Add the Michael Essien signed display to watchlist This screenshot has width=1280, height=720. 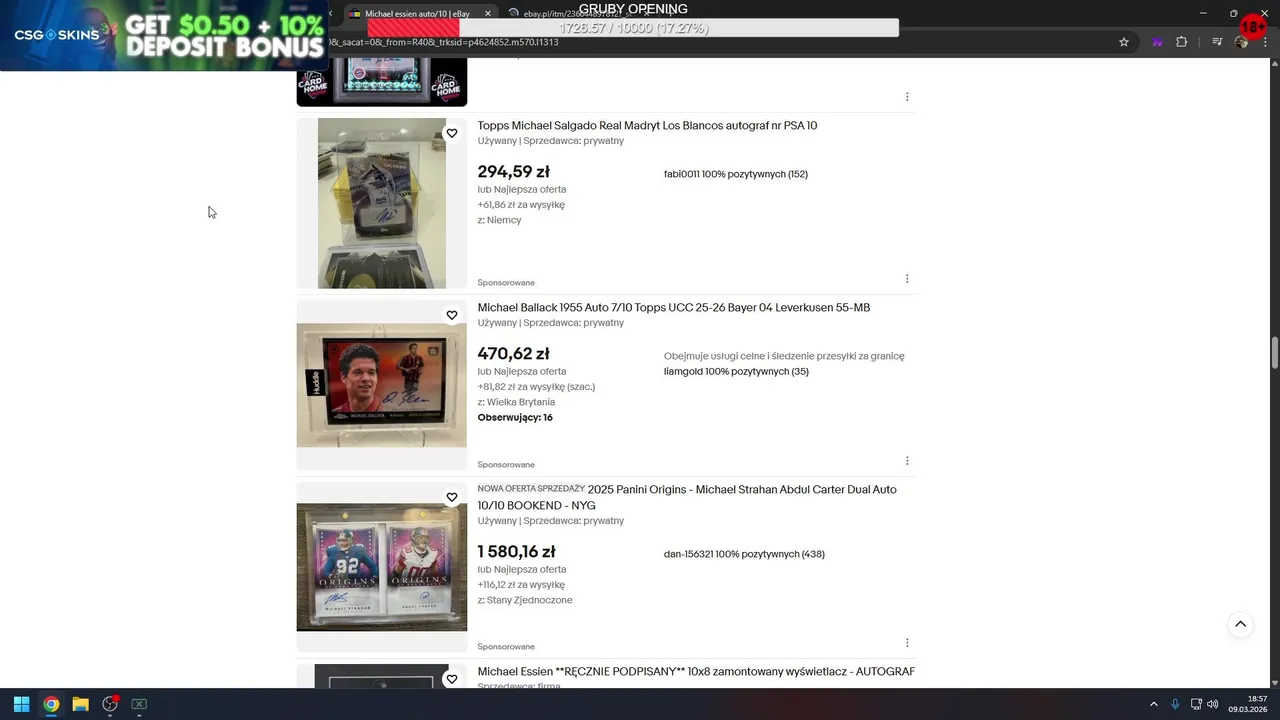[x=452, y=679]
